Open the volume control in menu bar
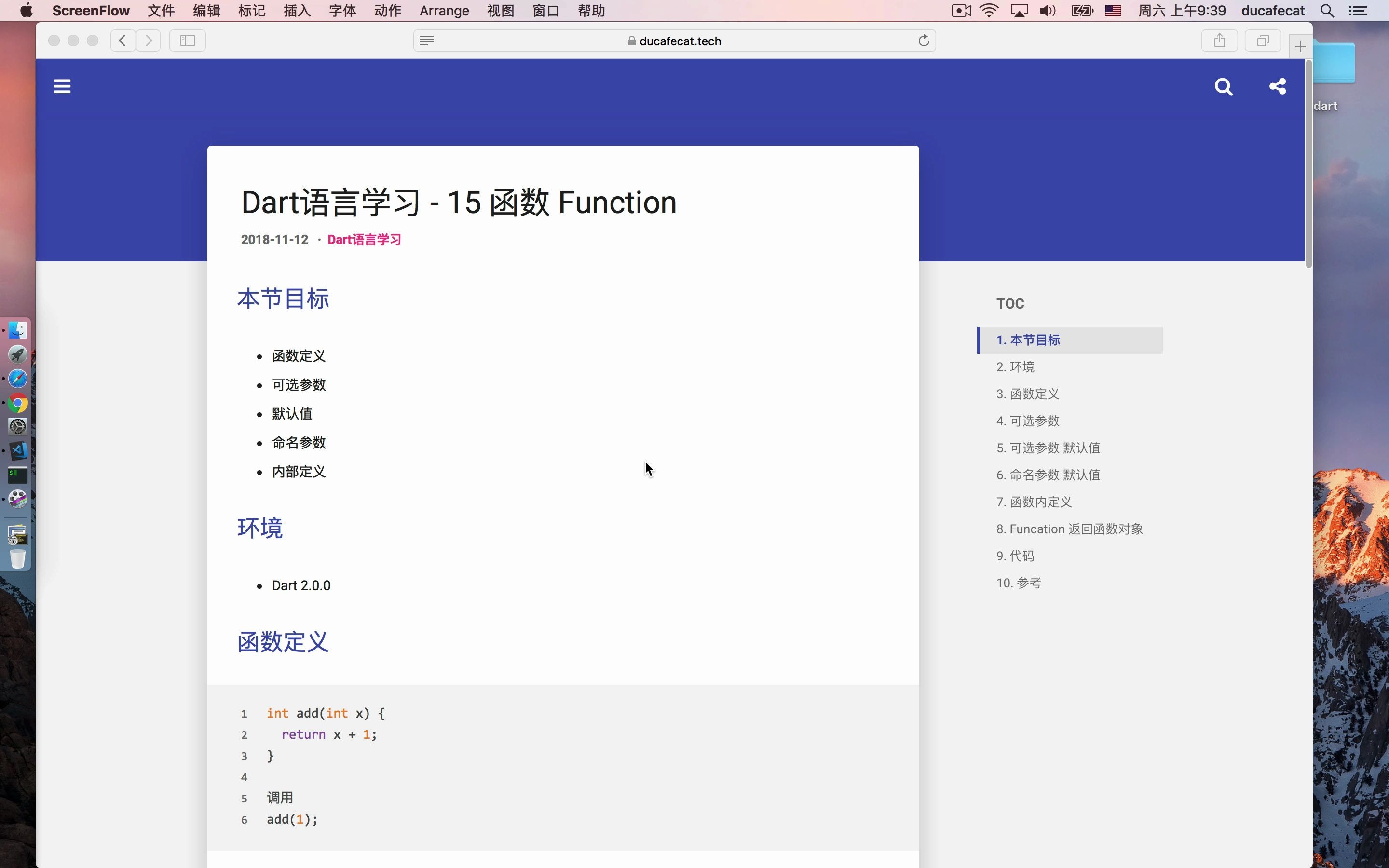 (1047, 11)
